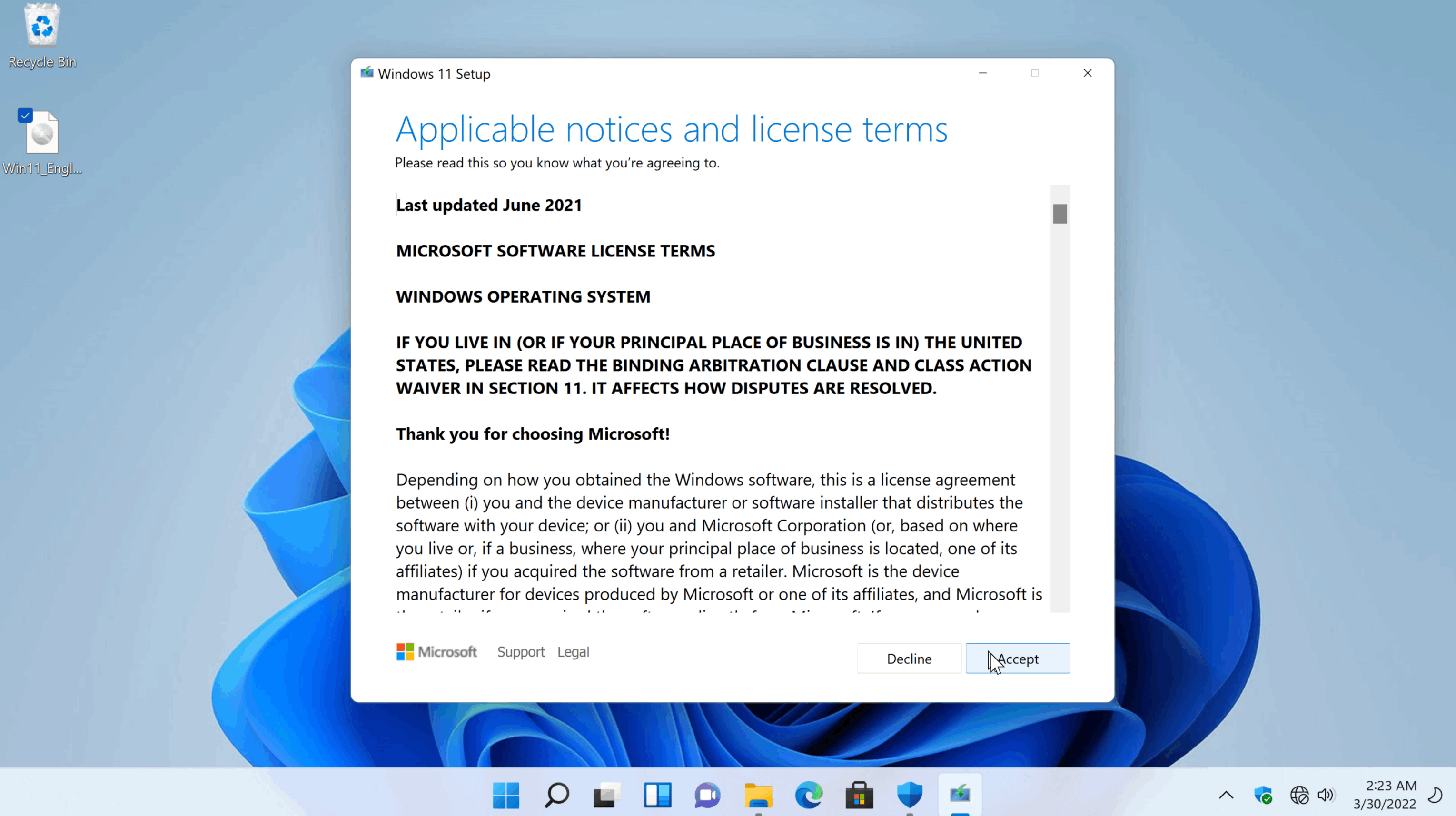Open Task View icon
Image resolution: width=1456 pixels, height=816 pixels.
[x=606, y=795]
